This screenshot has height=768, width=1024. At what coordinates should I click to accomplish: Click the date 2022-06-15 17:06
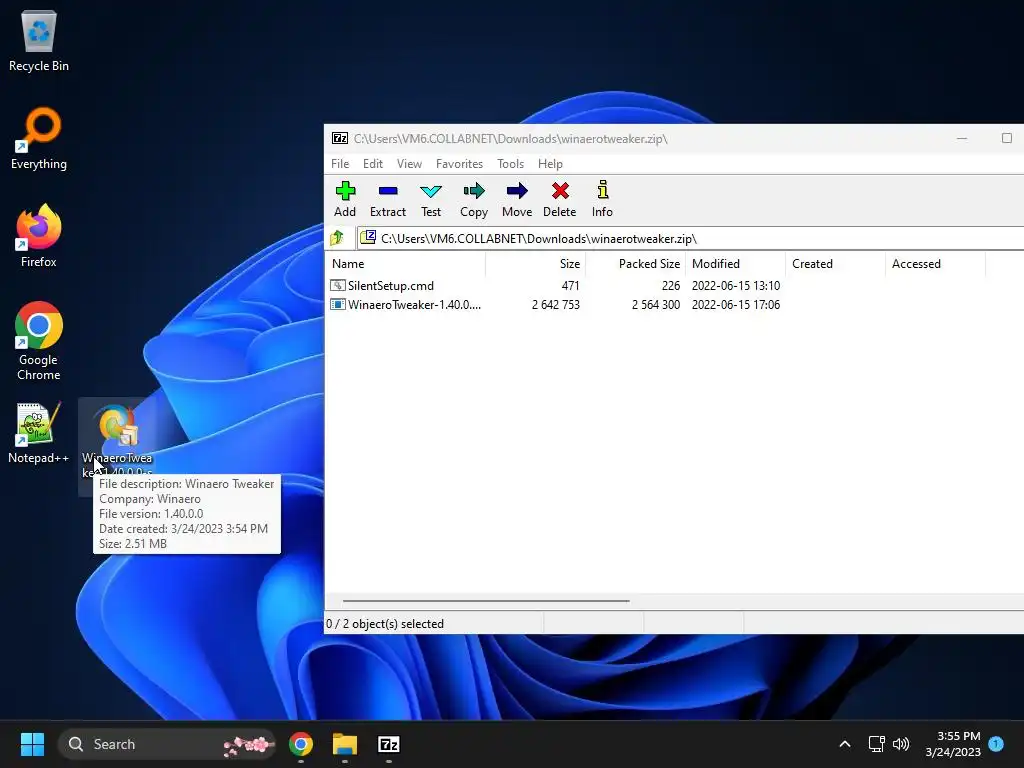point(736,304)
